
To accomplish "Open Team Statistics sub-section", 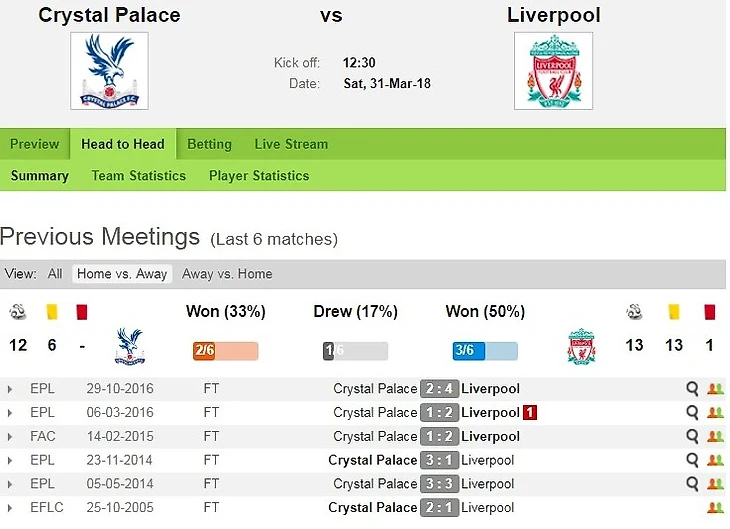I will 138,176.
